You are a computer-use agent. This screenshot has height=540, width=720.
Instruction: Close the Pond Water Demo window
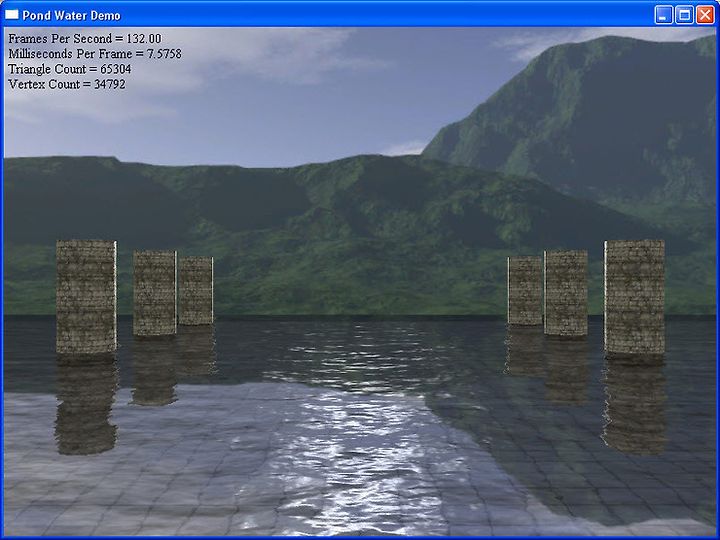point(705,15)
